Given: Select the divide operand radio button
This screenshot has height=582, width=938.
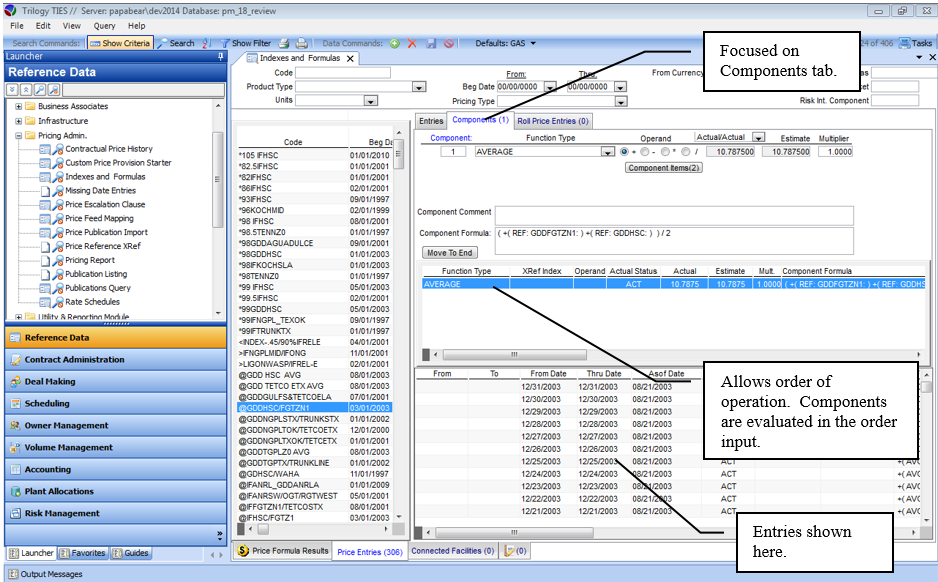Looking at the screenshot, I should coord(687,152).
